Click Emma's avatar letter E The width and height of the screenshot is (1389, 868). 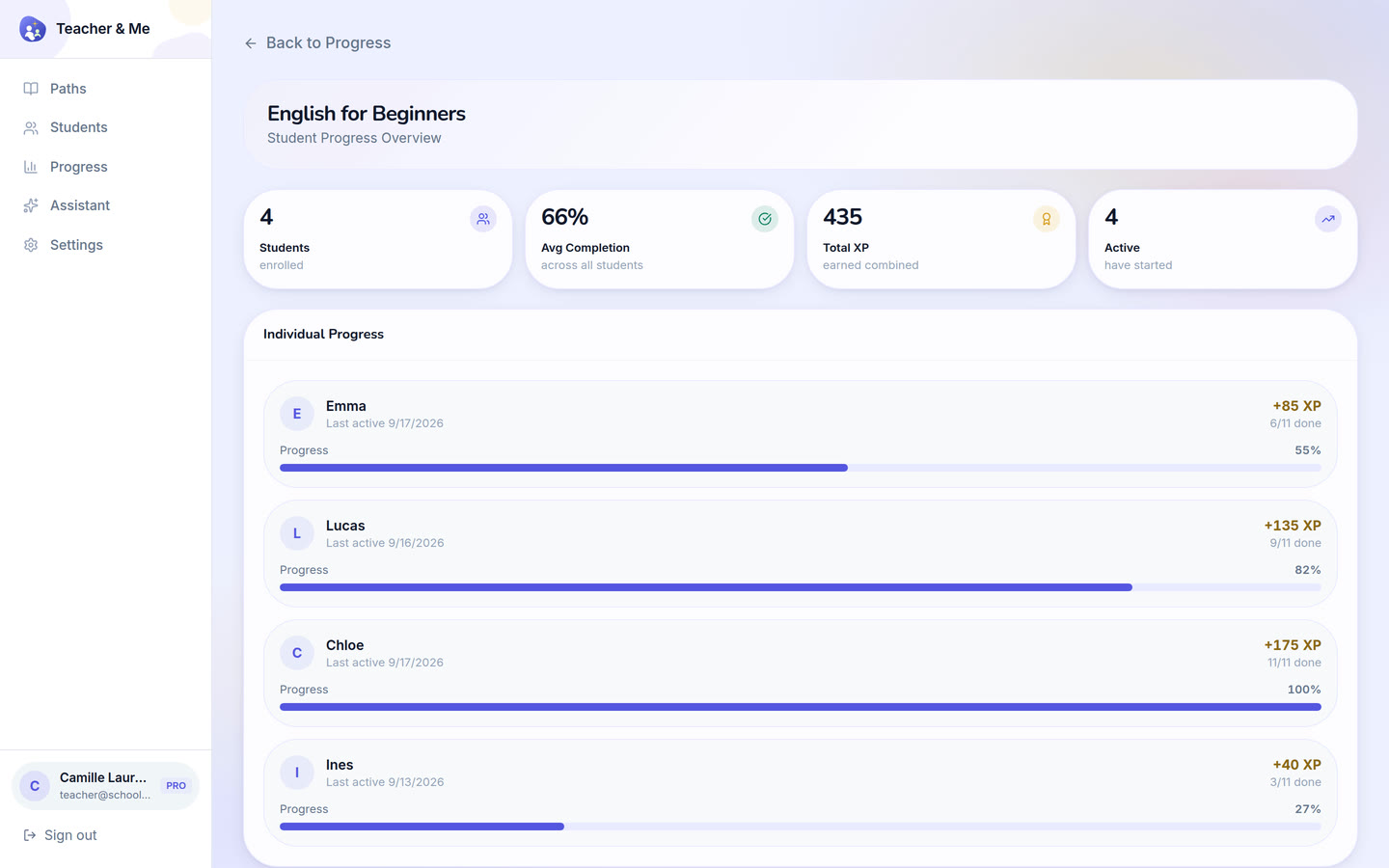(x=297, y=414)
